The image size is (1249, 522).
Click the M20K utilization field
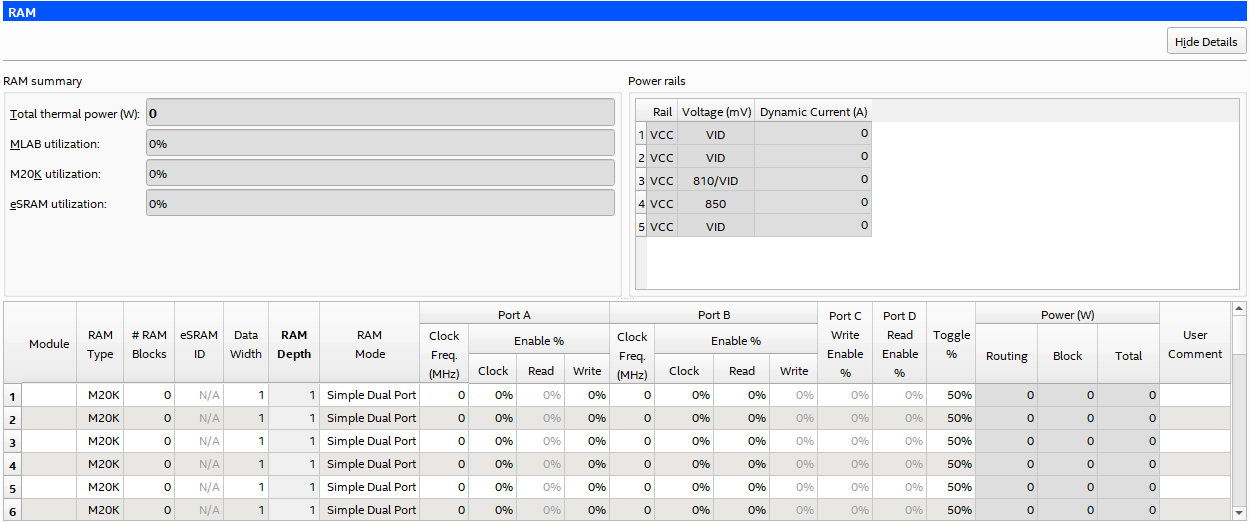tap(380, 173)
